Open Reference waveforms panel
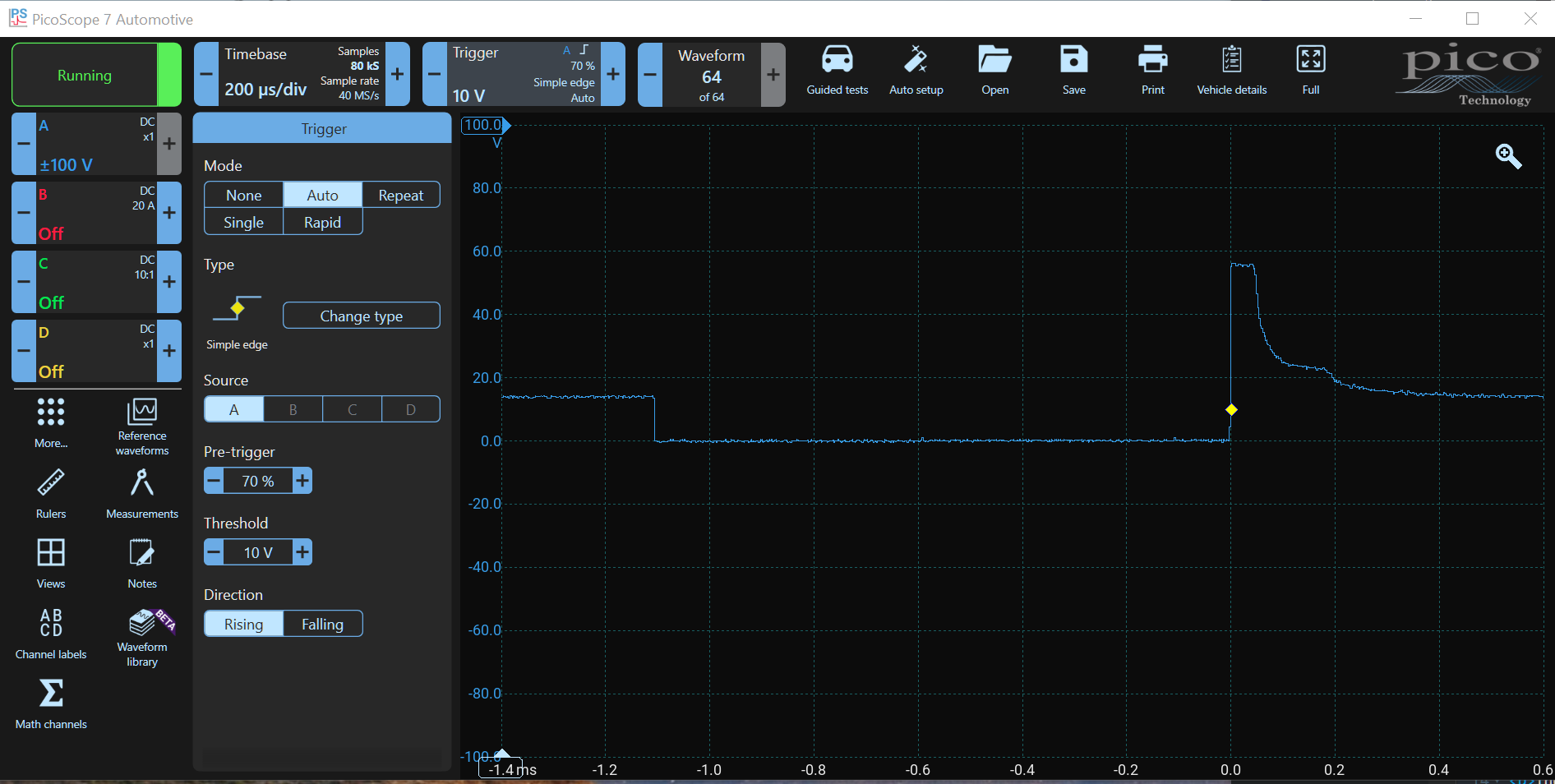1555x784 pixels. coord(142,427)
